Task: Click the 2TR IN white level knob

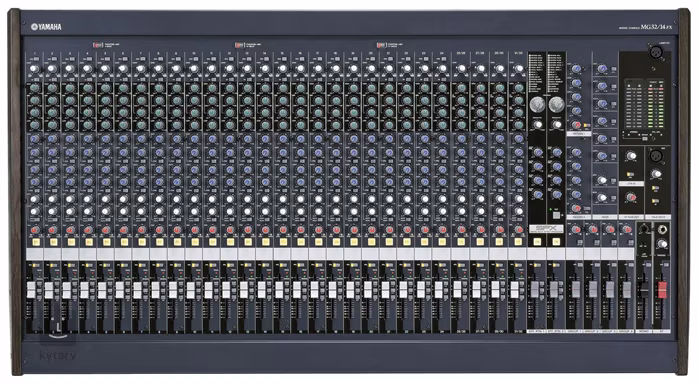Action: point(631,156)
